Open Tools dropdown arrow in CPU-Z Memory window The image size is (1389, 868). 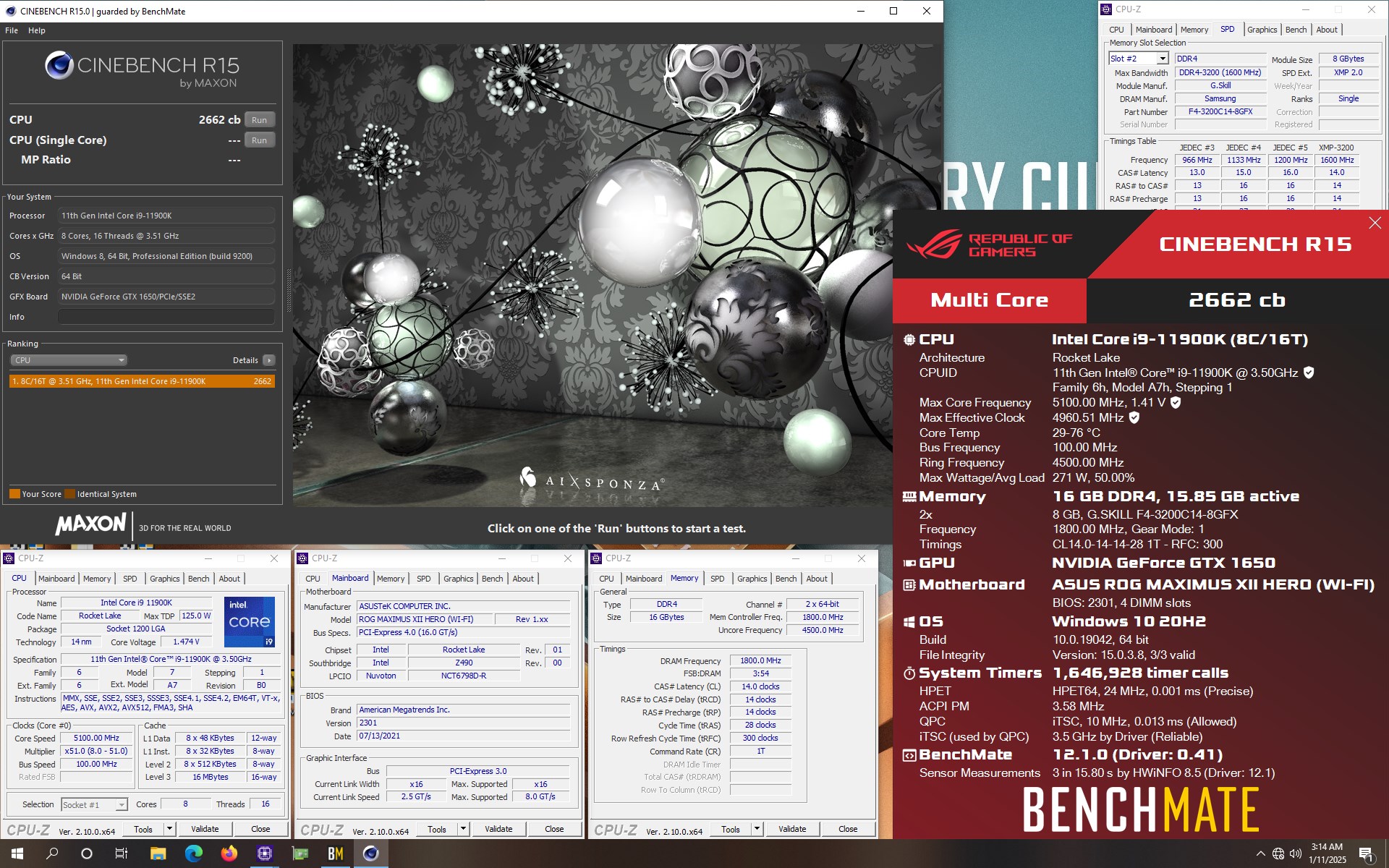[x=757, y=829]
